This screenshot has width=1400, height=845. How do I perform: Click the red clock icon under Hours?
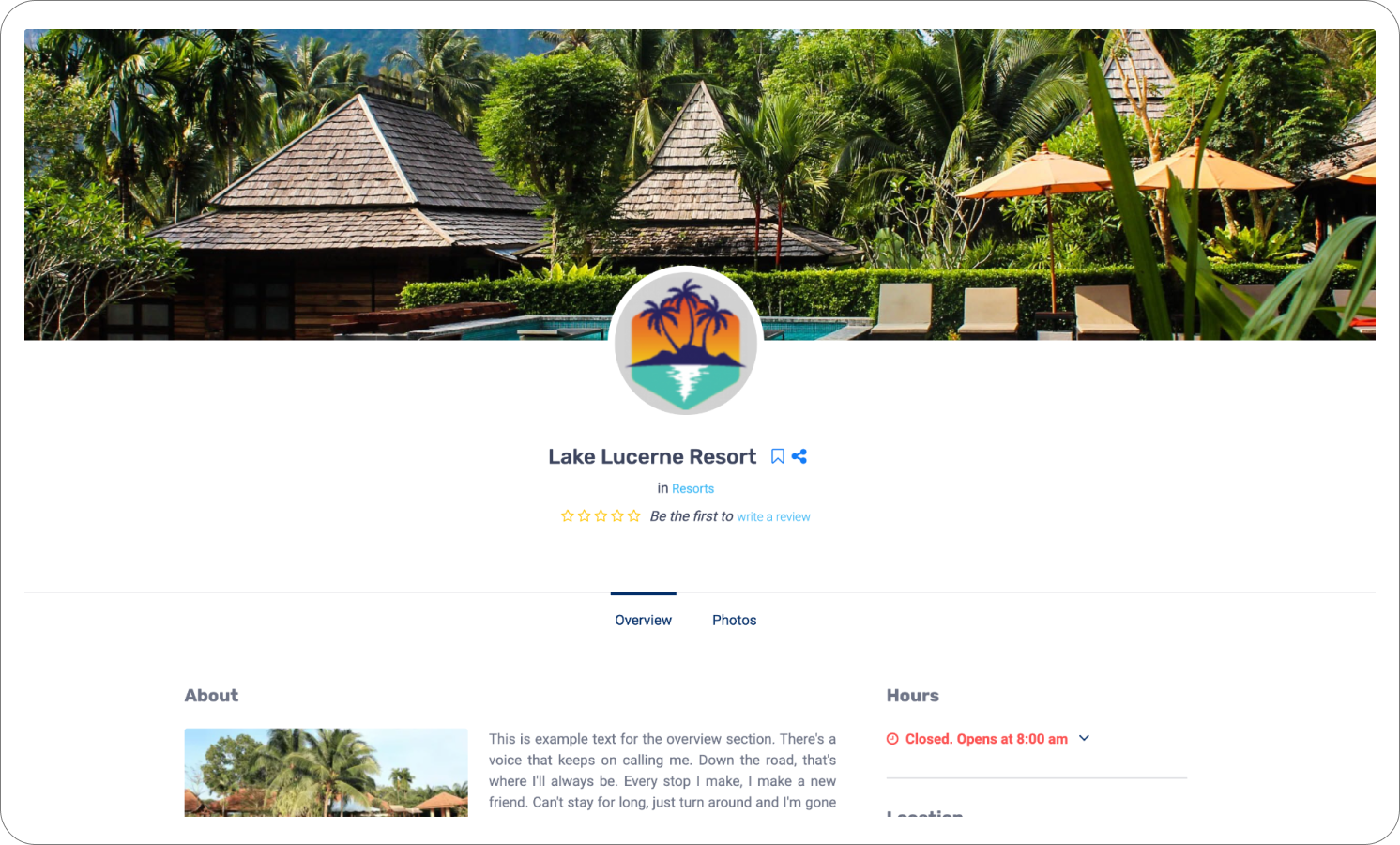click(892, 739)
